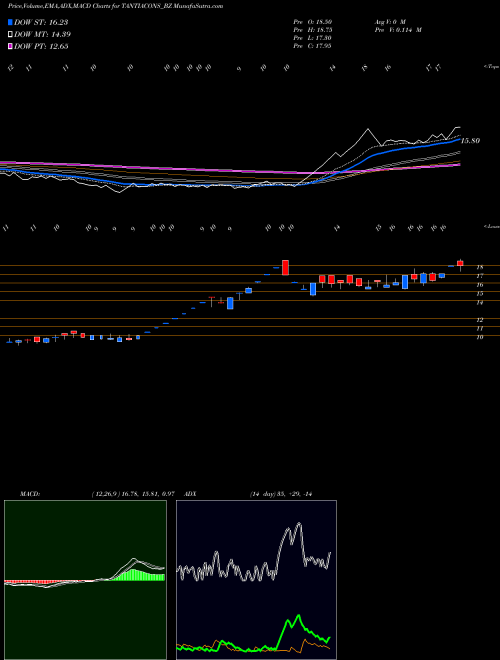Click the MACD parameters '(12,26,9) 16.78, 15.81, 0.97'

point(133,494)
